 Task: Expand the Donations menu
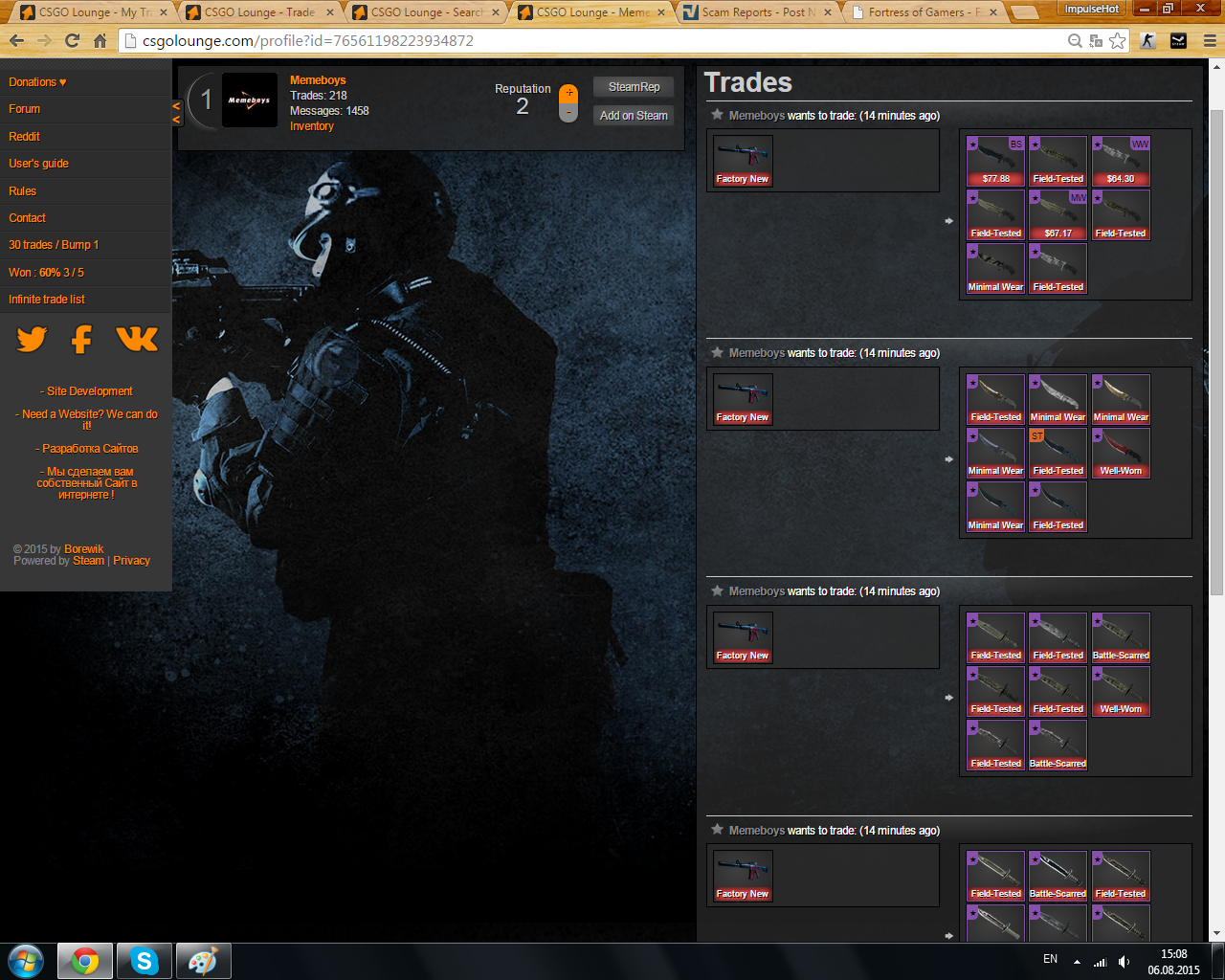[x=37, y=82]
